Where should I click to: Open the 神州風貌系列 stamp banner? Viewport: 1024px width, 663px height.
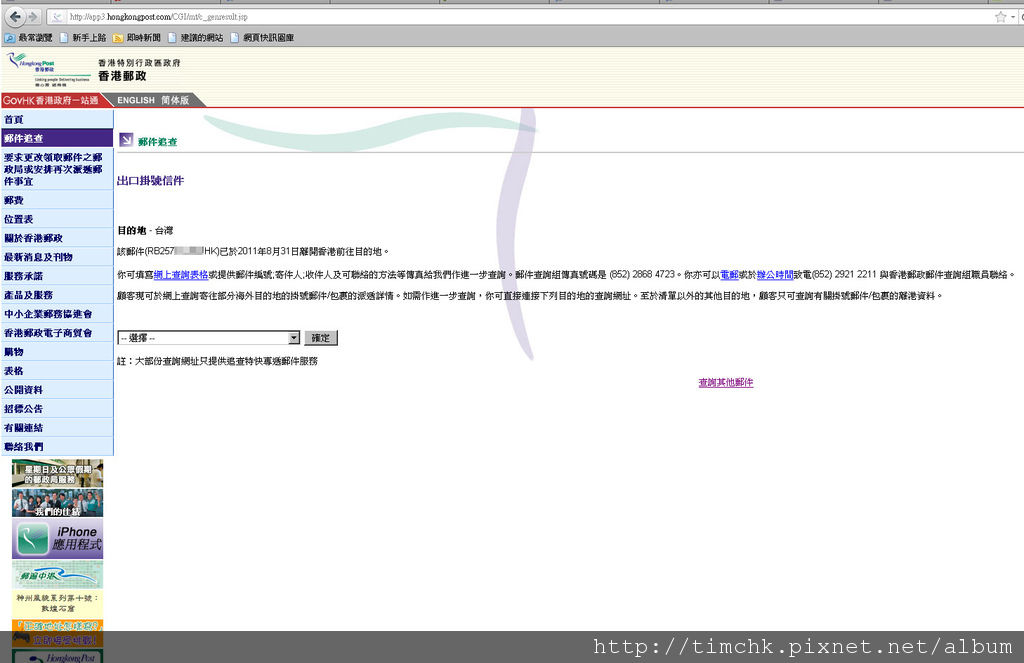pos(57,603)
